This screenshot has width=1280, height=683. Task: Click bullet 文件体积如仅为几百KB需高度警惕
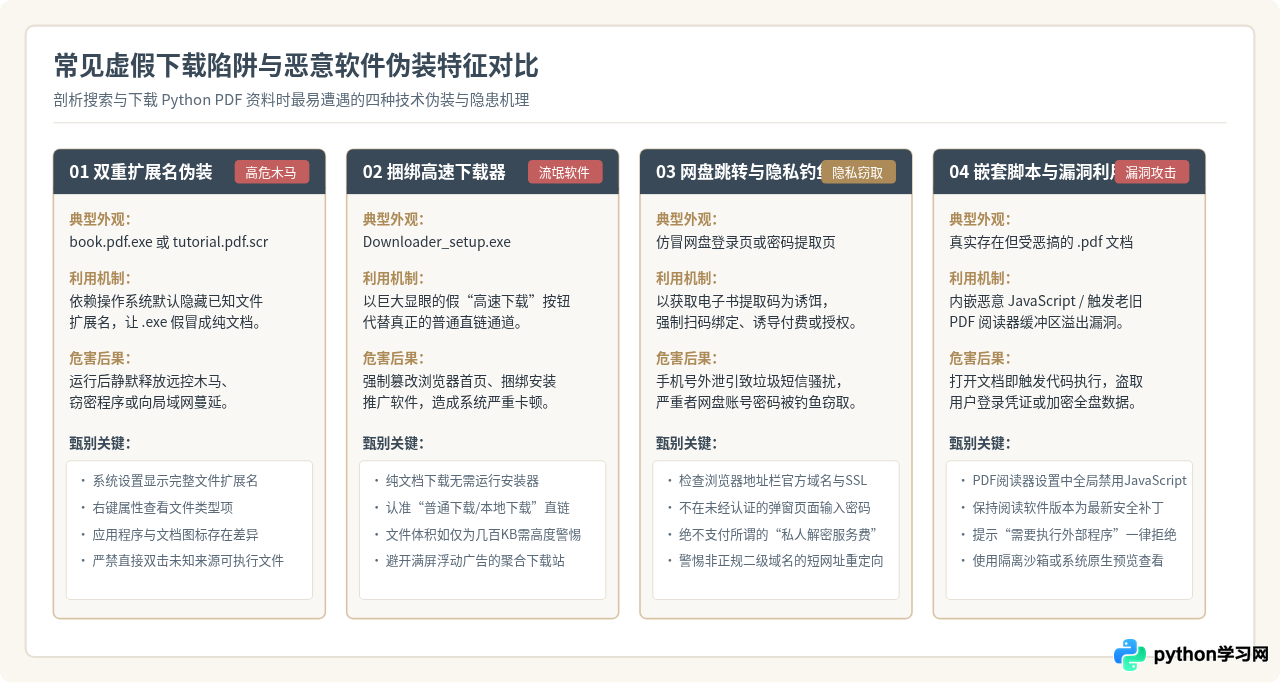(483, 535)
